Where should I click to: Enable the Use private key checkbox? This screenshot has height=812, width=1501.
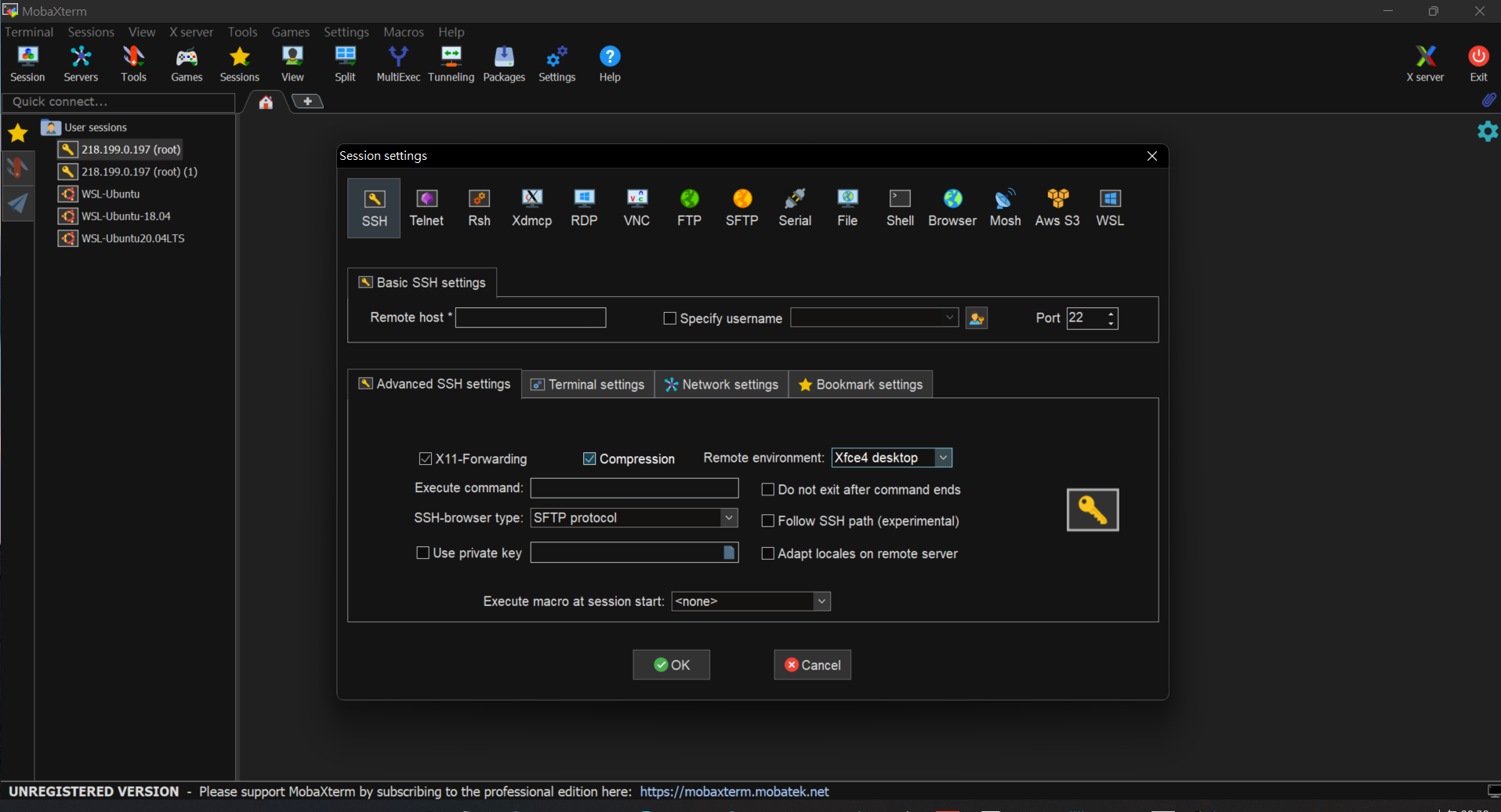pyautogui.click(x=422, y=553)
